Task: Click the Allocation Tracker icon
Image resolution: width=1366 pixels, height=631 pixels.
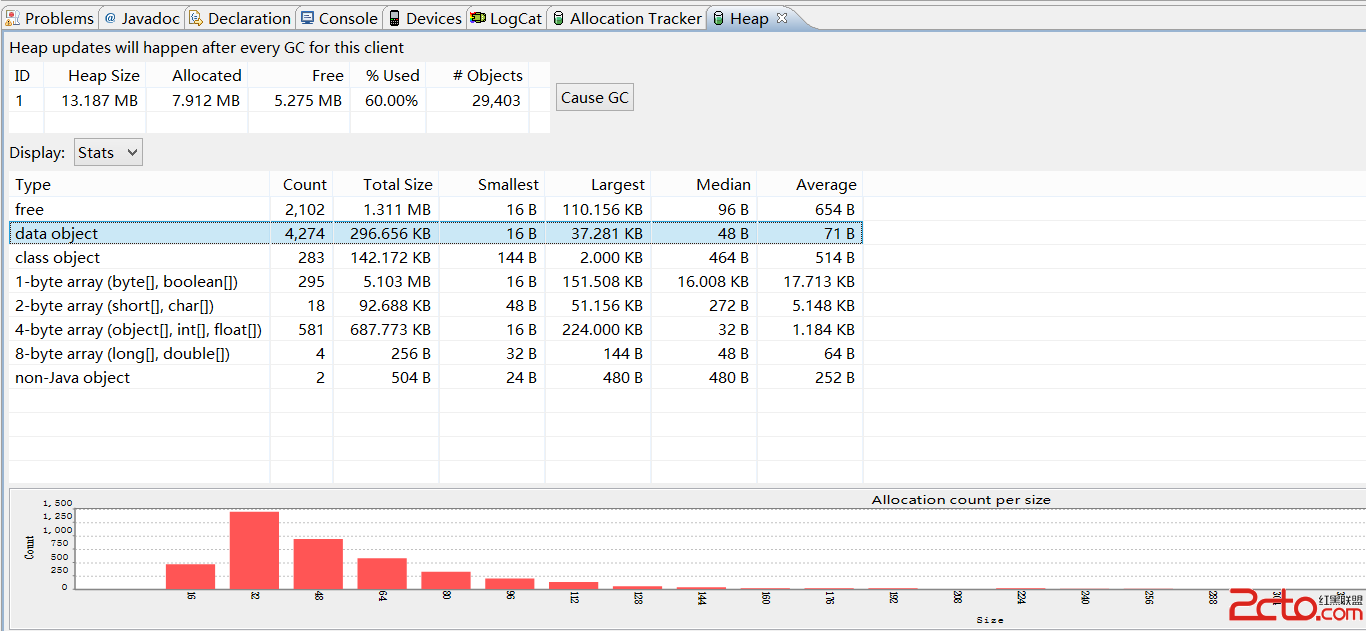Action: [559, 18]
